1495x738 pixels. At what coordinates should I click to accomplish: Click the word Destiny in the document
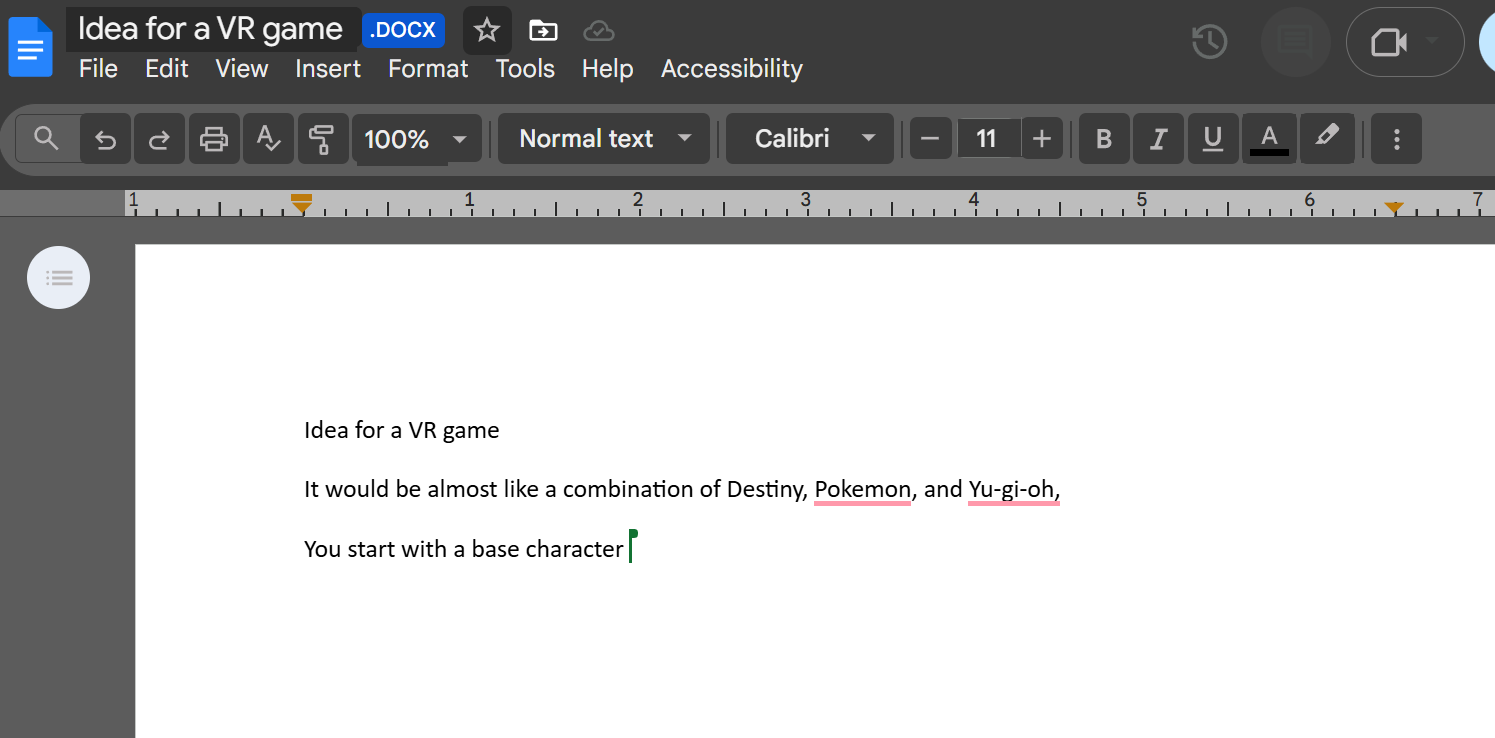pos(767,490)
